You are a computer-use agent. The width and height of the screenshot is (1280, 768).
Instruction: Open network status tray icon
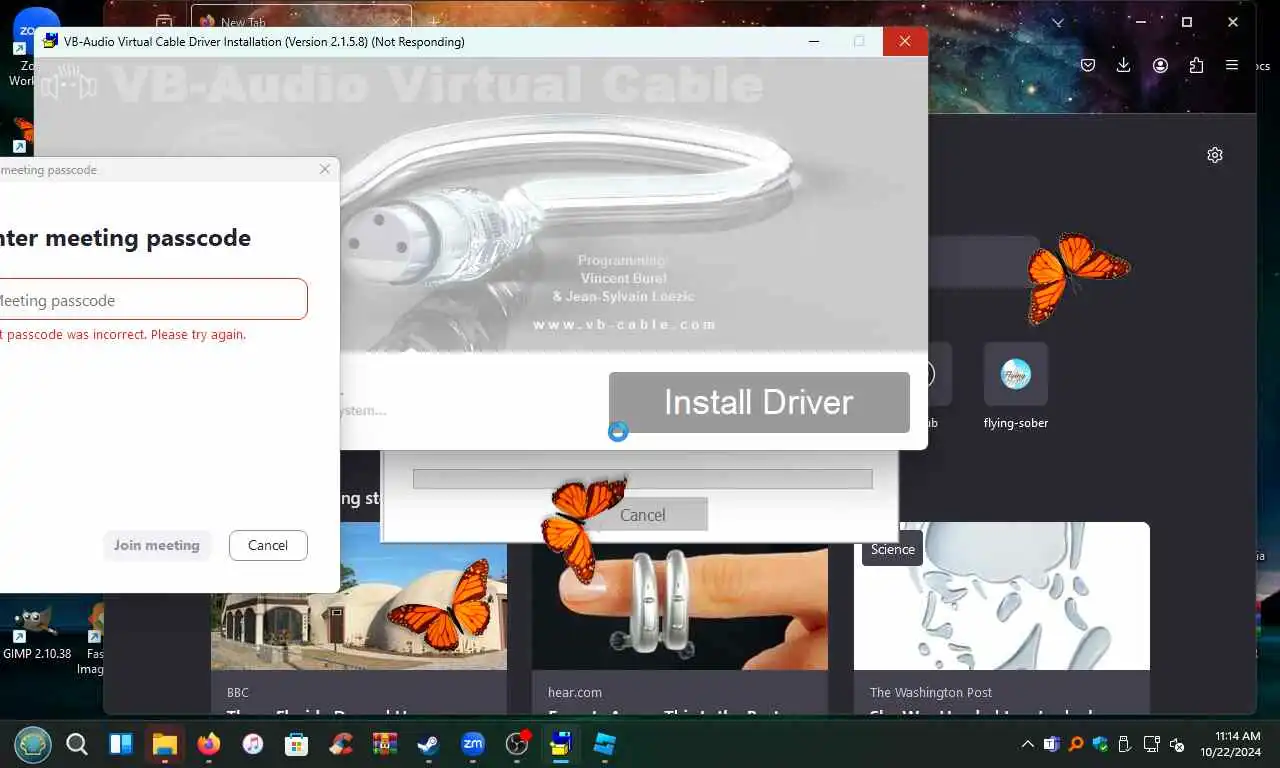pos(1152,744)
